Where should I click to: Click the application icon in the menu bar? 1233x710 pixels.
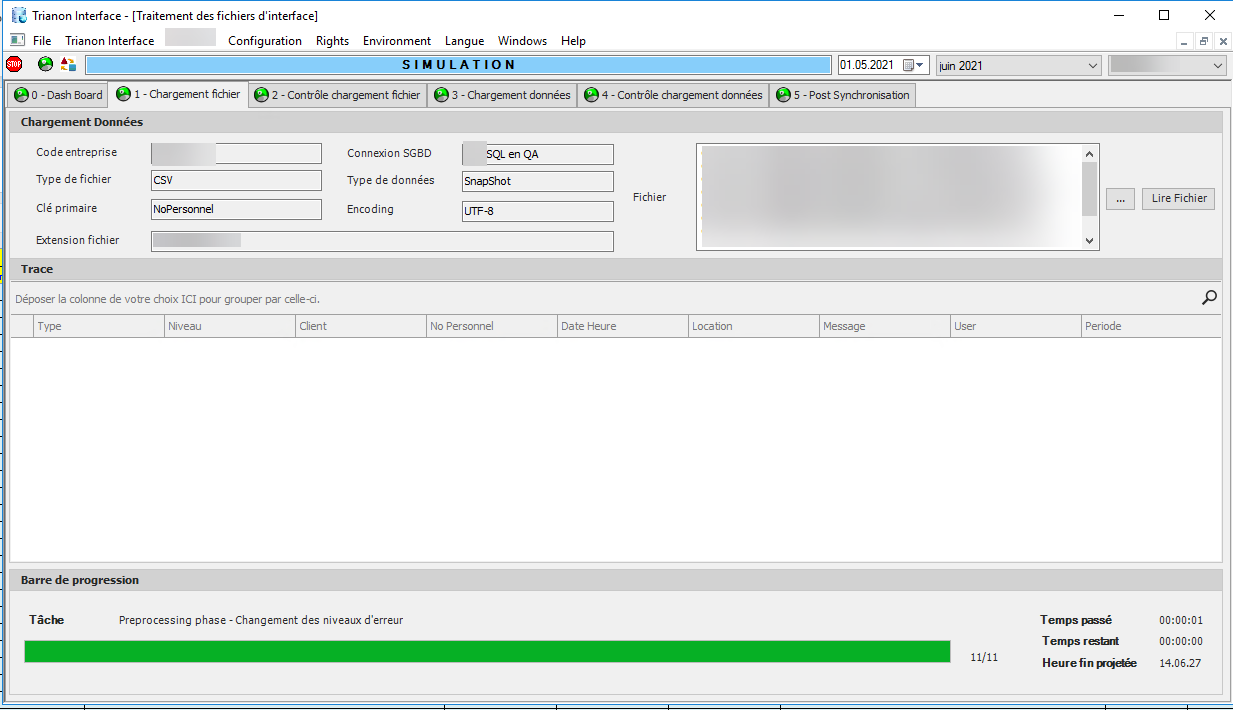pyautogui.click(x=17, y=41)
